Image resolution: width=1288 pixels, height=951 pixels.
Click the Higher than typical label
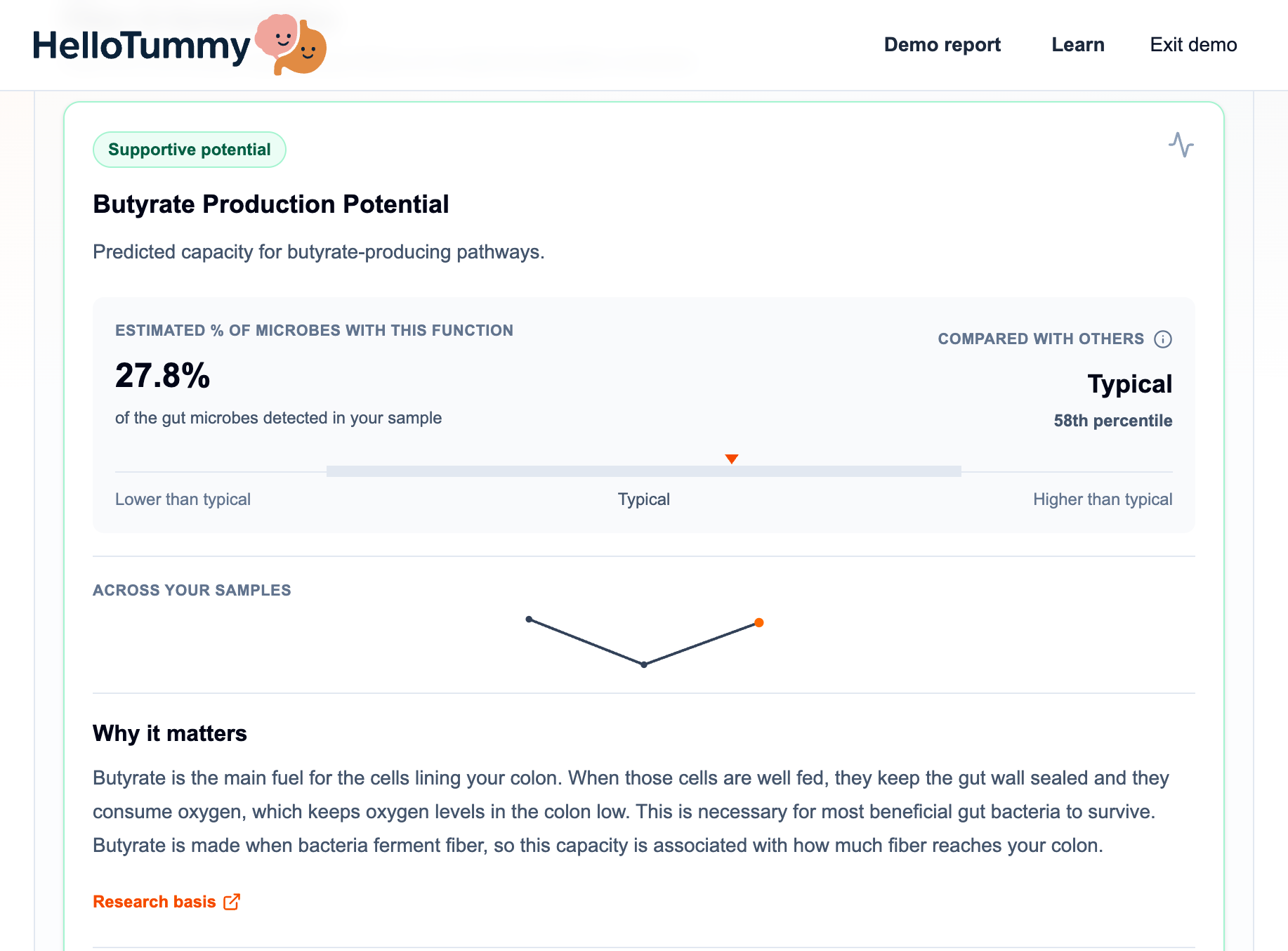click(1103, 499)
